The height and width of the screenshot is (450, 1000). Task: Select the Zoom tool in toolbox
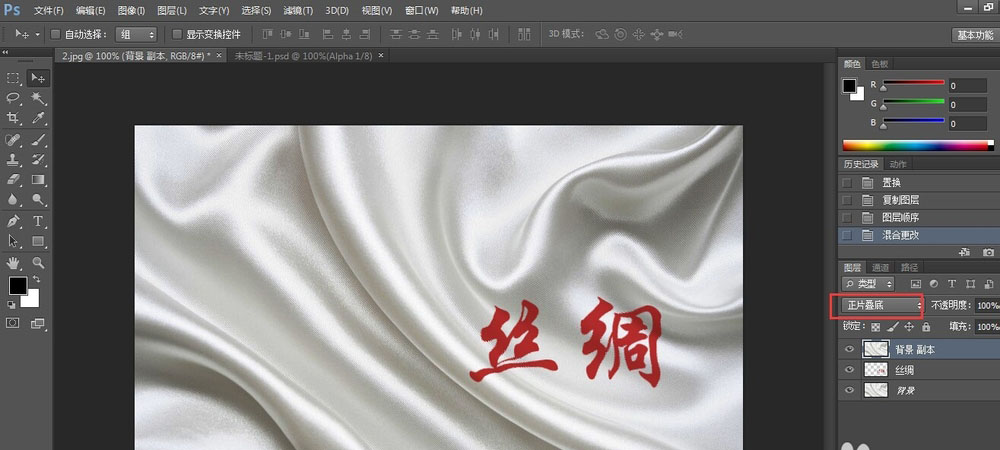pyautogui.click(x=38, y=262)
